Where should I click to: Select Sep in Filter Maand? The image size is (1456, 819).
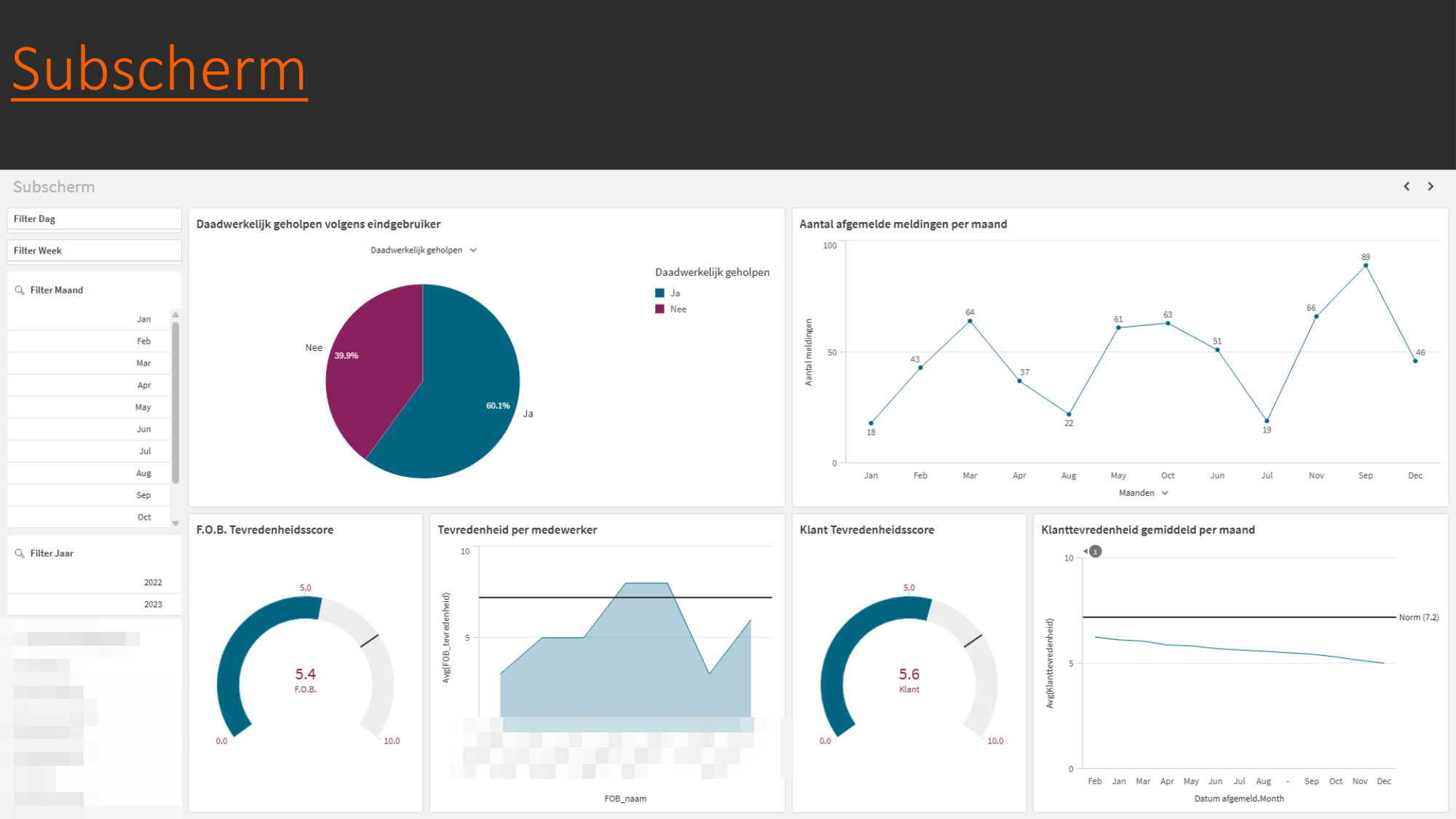coord(89,495)
